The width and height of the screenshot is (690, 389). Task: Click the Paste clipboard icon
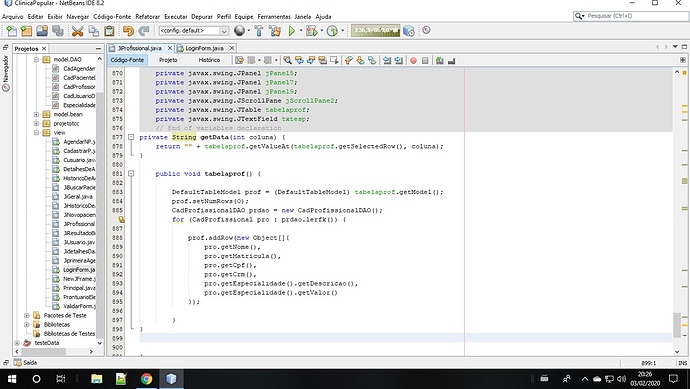click(x=109, y=31)
